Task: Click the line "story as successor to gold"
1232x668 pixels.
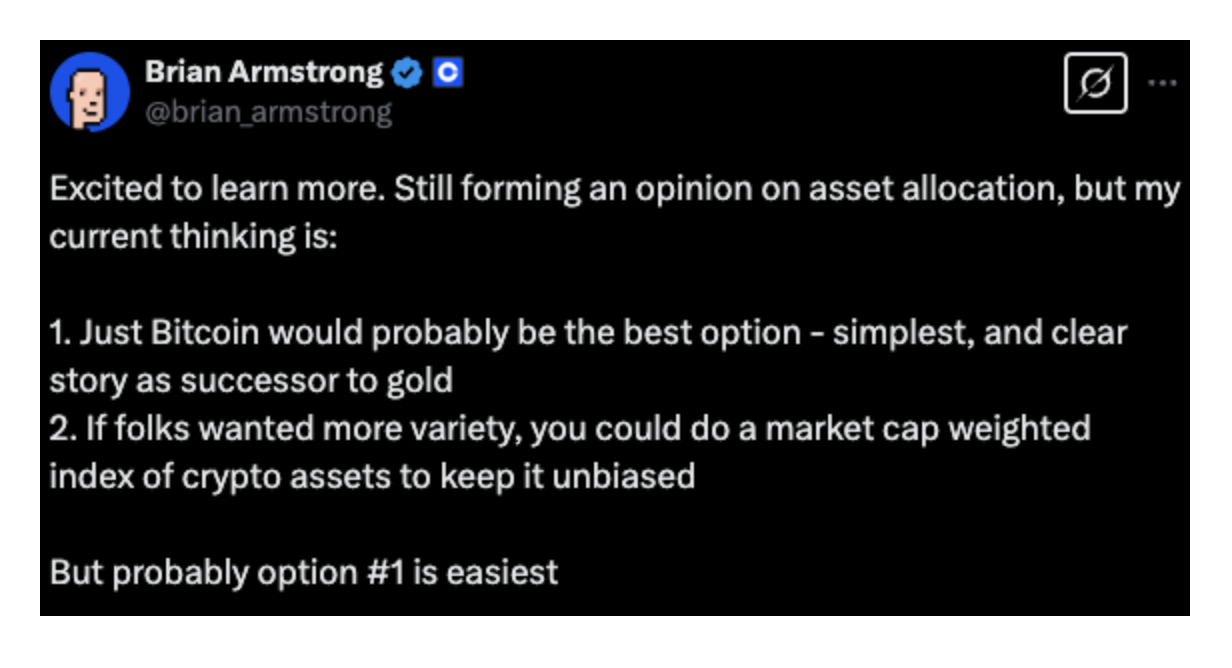Action: 251,380
